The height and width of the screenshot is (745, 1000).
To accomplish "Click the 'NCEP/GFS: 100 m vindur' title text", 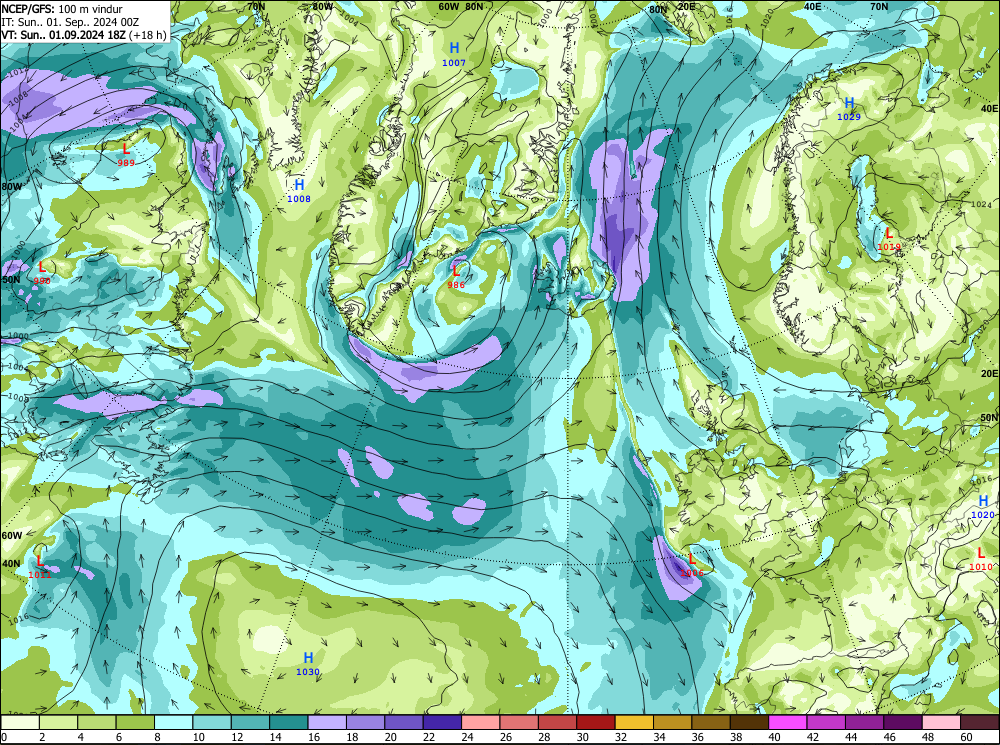I will coord(62,9).
